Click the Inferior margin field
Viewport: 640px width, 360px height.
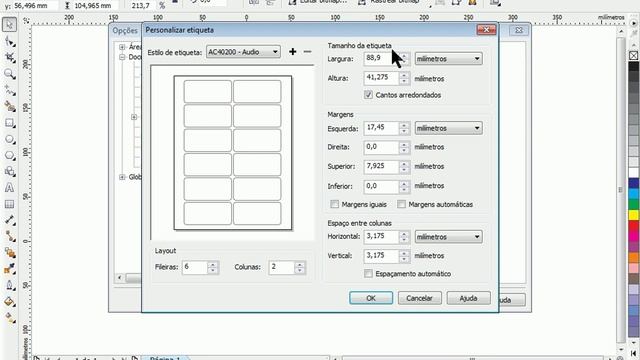tap(381, 186)
